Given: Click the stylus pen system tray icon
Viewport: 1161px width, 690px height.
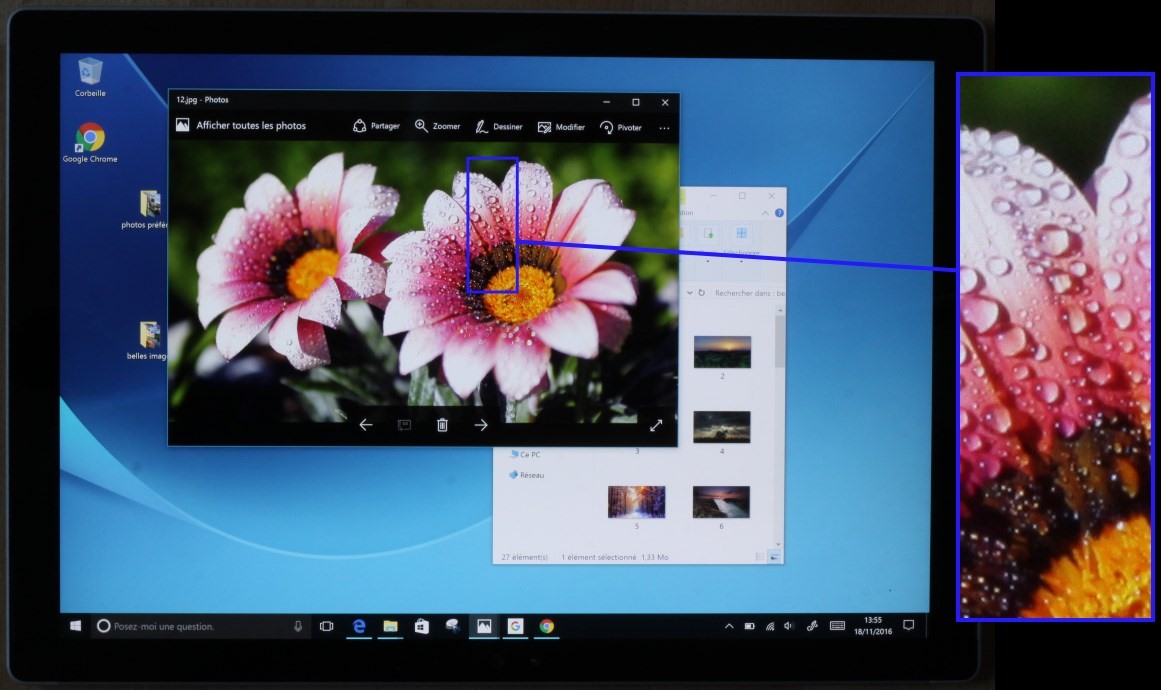Looking at the screenshot, I should pyautogui.click(x=812, y=626).
